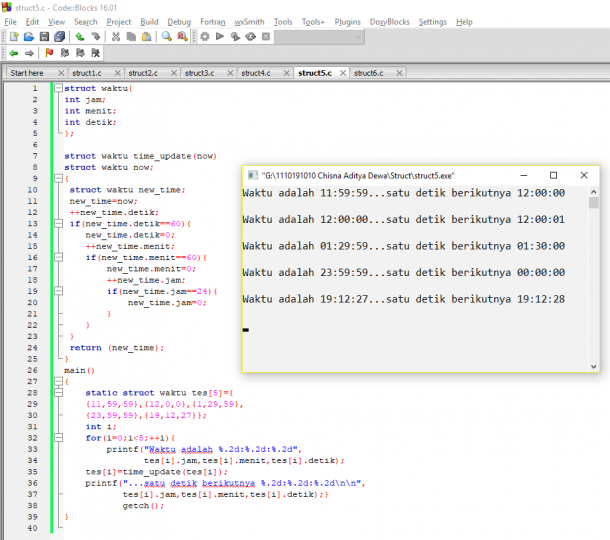This screenshot has width=610, height=540.
Task: Toggle bookmark with red flag icon
Action: coord(49,53)
